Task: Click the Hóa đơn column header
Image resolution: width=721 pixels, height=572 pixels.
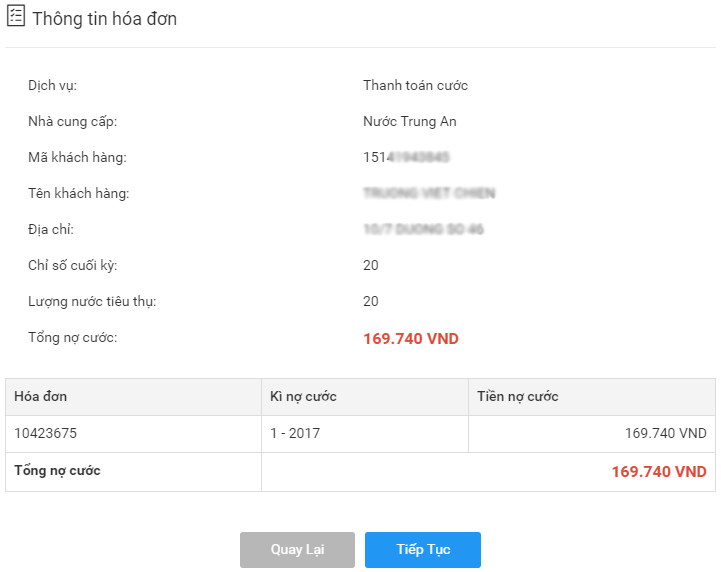Action: click(x=40, y=396)
